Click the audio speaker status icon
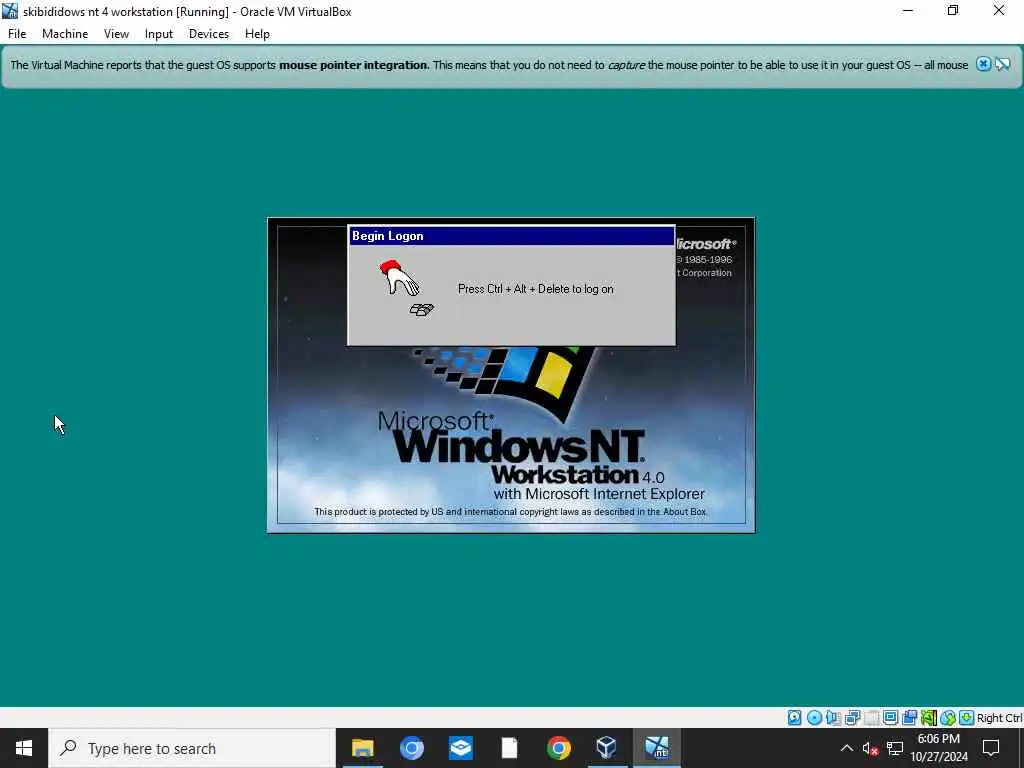Image resolution: width=1024 pixels, height=768 pixels. tap(833, 718)
